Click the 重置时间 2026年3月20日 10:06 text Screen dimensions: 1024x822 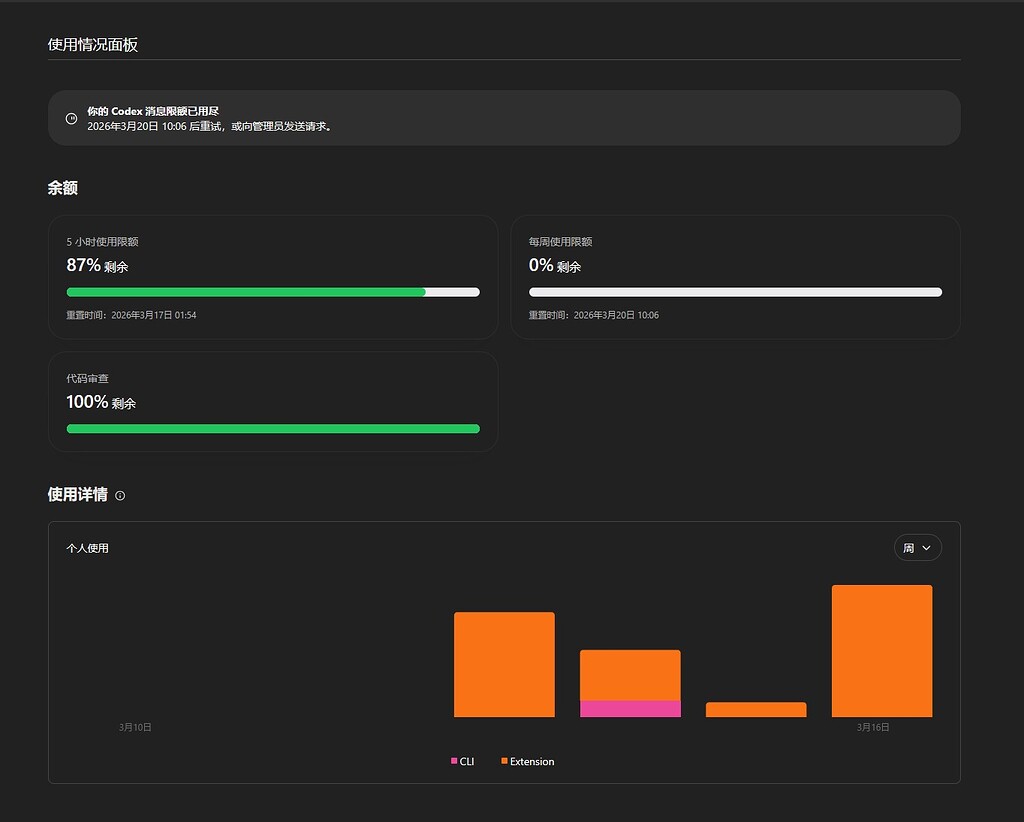pyautogui.click(x=594, y=315)
